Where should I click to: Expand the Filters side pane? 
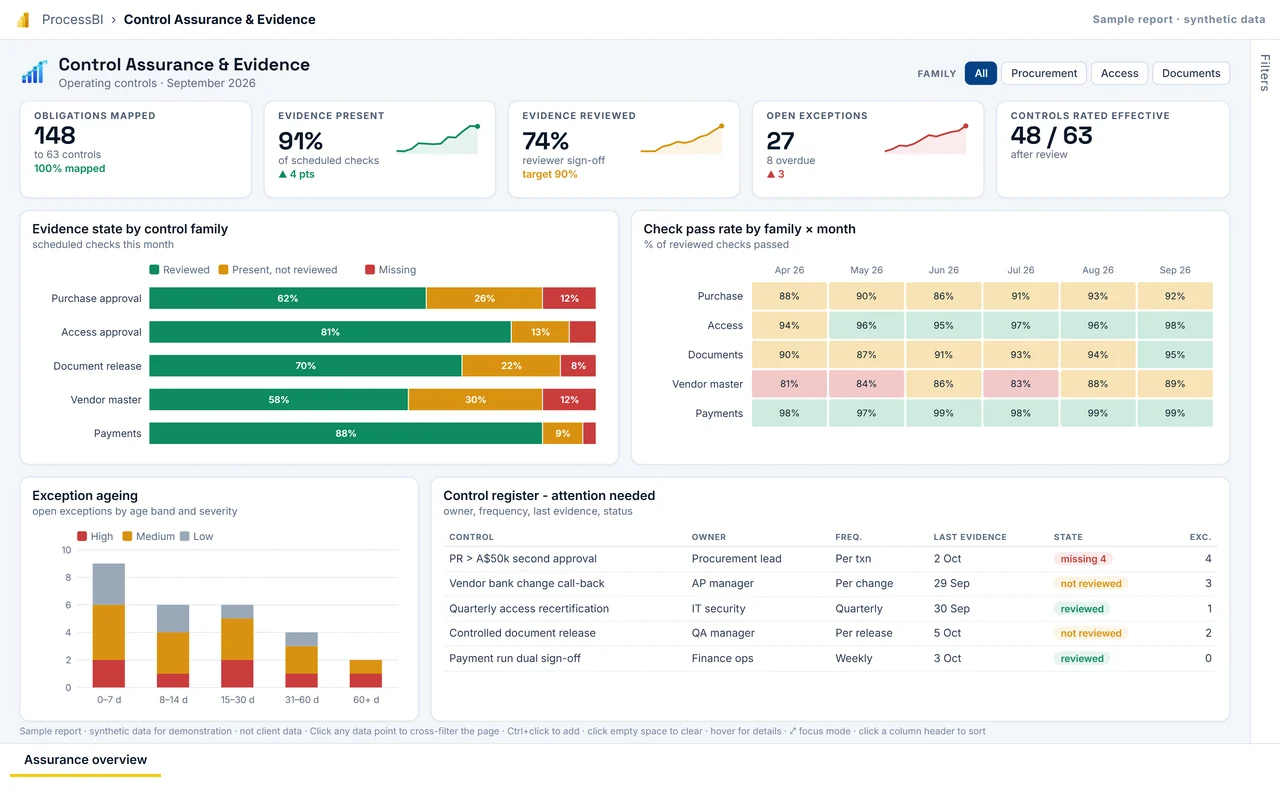click(x=1265, y=73)
